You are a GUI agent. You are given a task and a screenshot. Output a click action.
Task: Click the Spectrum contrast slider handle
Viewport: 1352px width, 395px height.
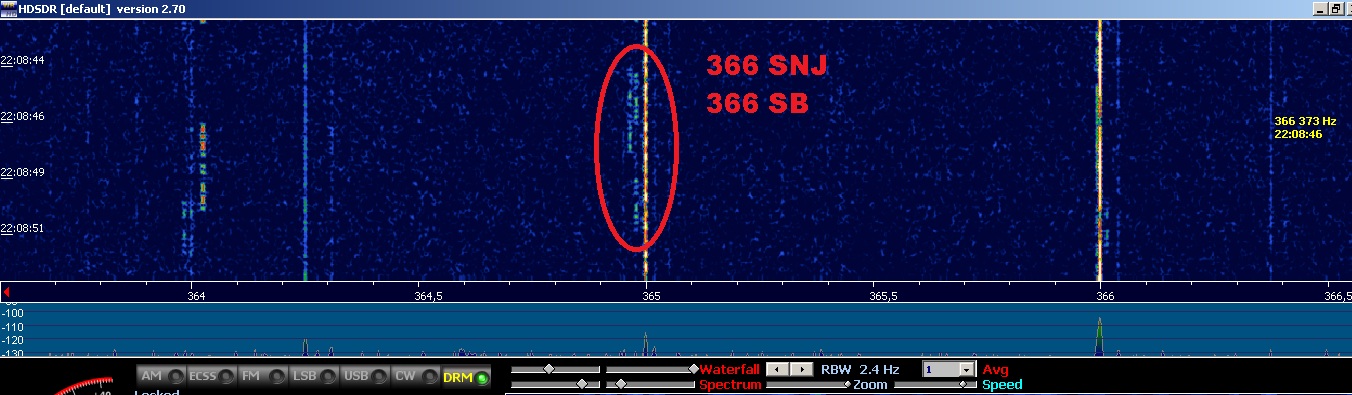point(620,384)
